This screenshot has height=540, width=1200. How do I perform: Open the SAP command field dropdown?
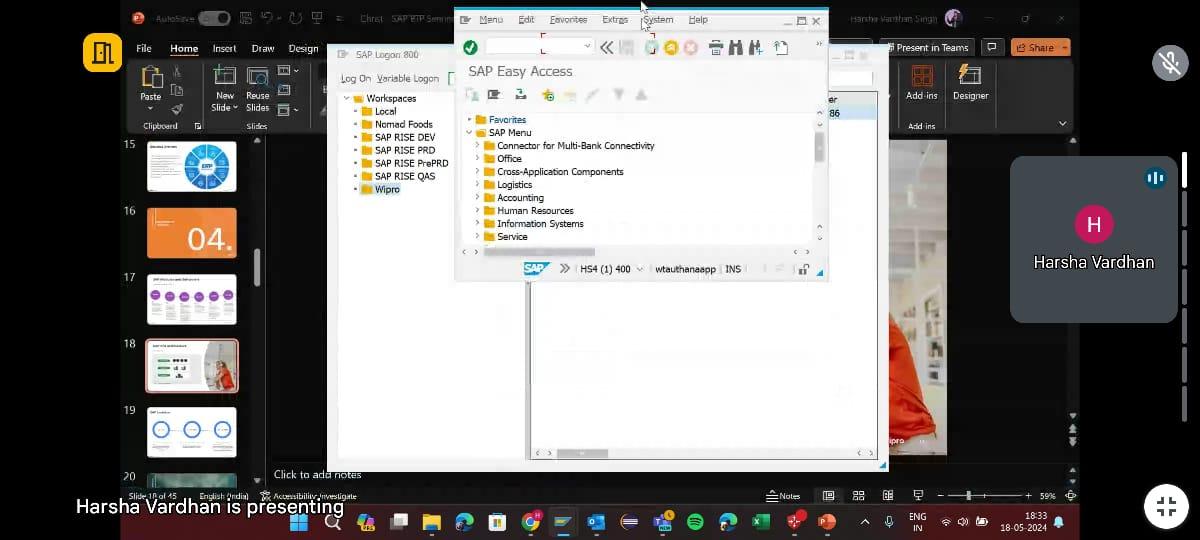pyautogui.click(x=587, y=47)
